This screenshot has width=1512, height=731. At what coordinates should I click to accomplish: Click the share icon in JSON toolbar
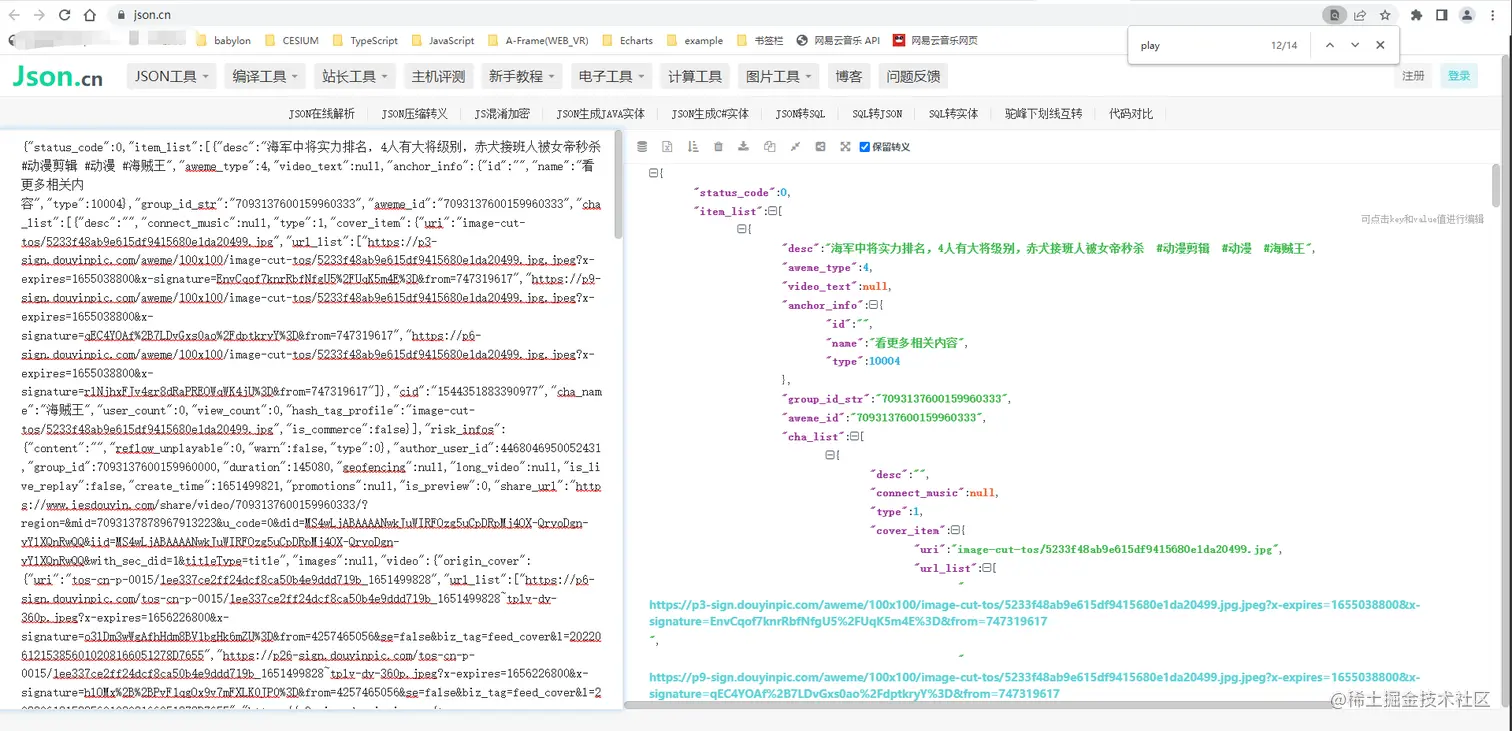tap(820, 147)
